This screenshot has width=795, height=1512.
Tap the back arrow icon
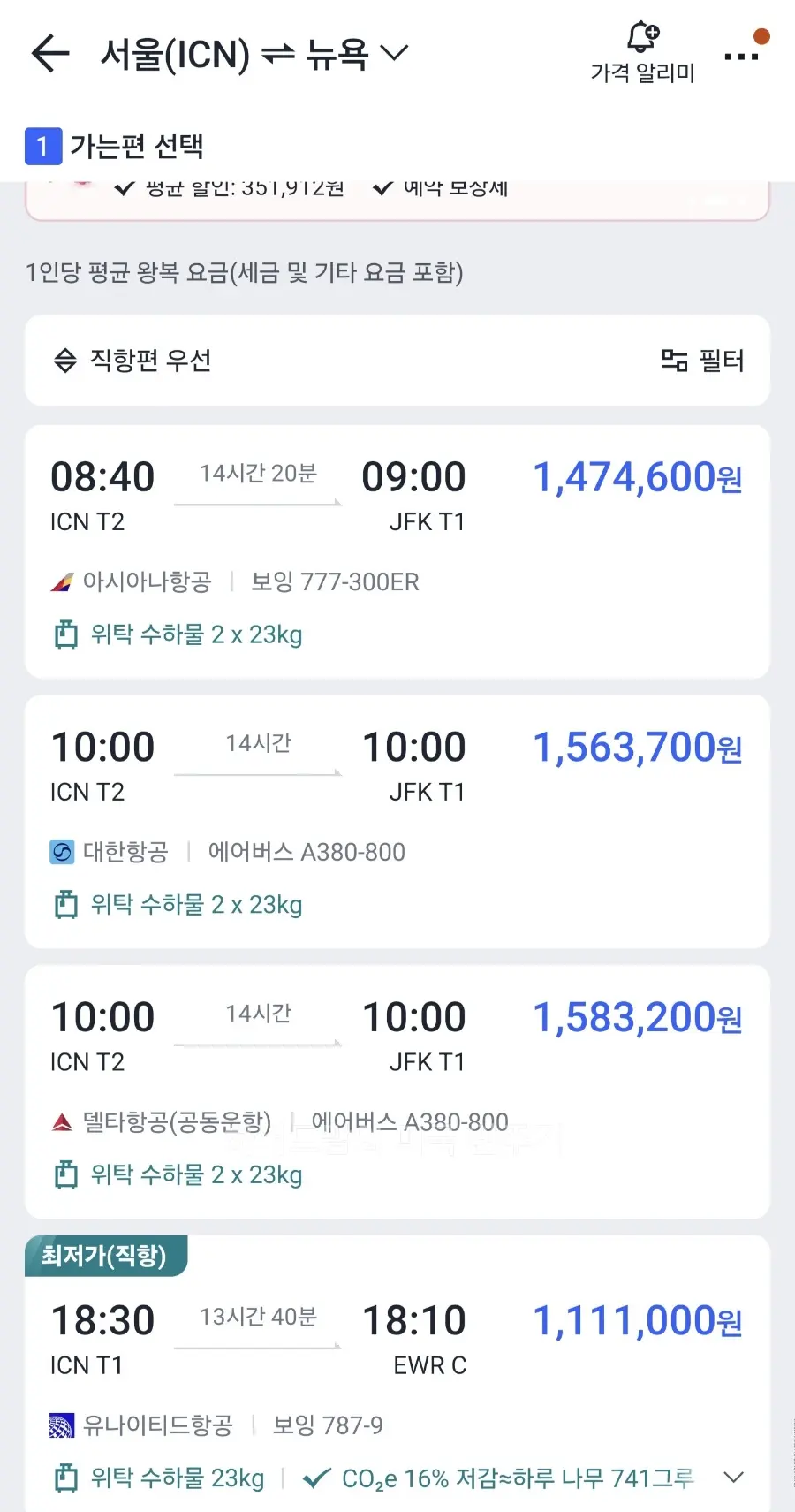click(50, 54)
